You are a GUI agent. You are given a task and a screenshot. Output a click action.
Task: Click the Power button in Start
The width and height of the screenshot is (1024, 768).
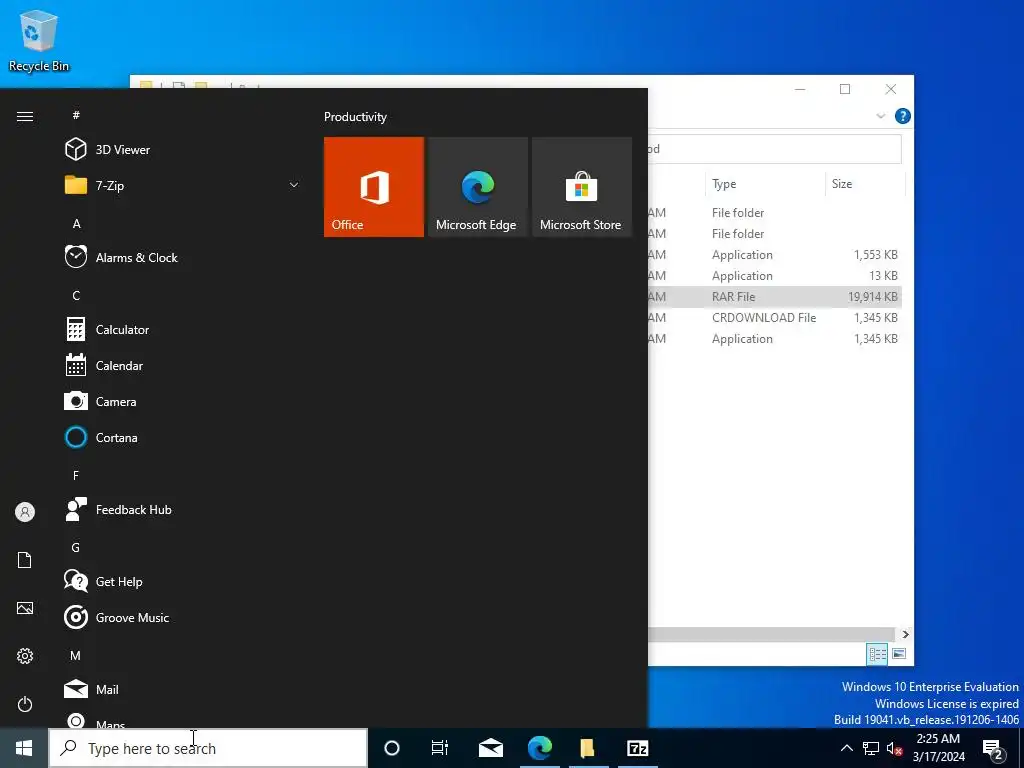pos(25,704)
